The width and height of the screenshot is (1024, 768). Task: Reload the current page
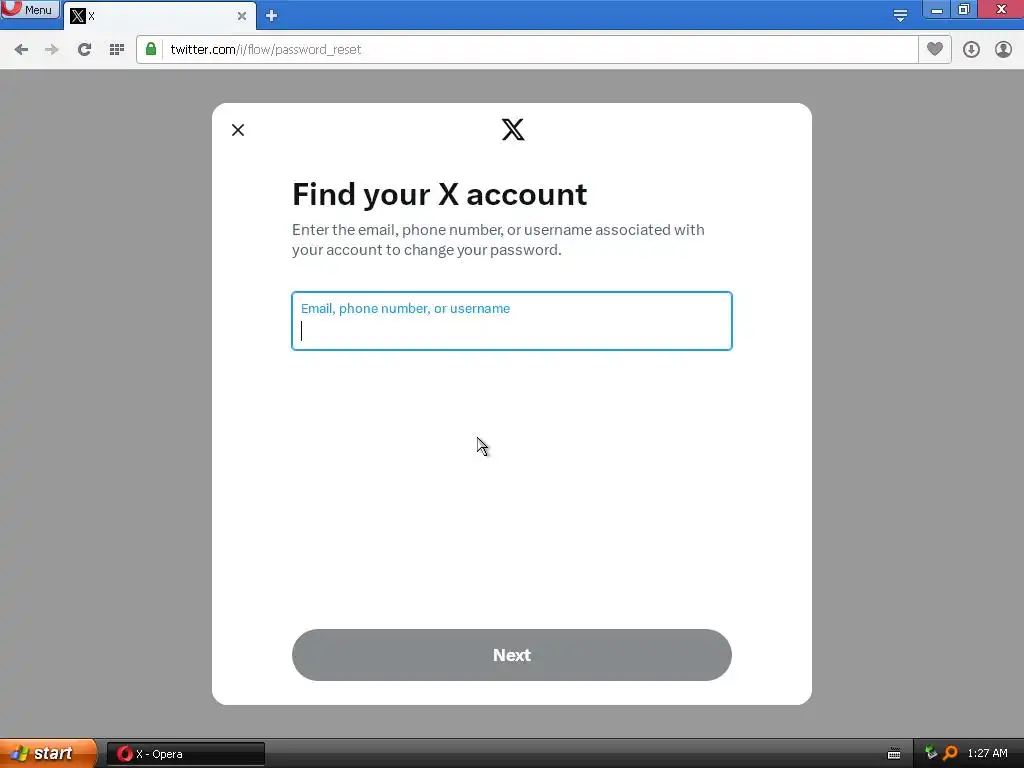[x=84, y=50]
